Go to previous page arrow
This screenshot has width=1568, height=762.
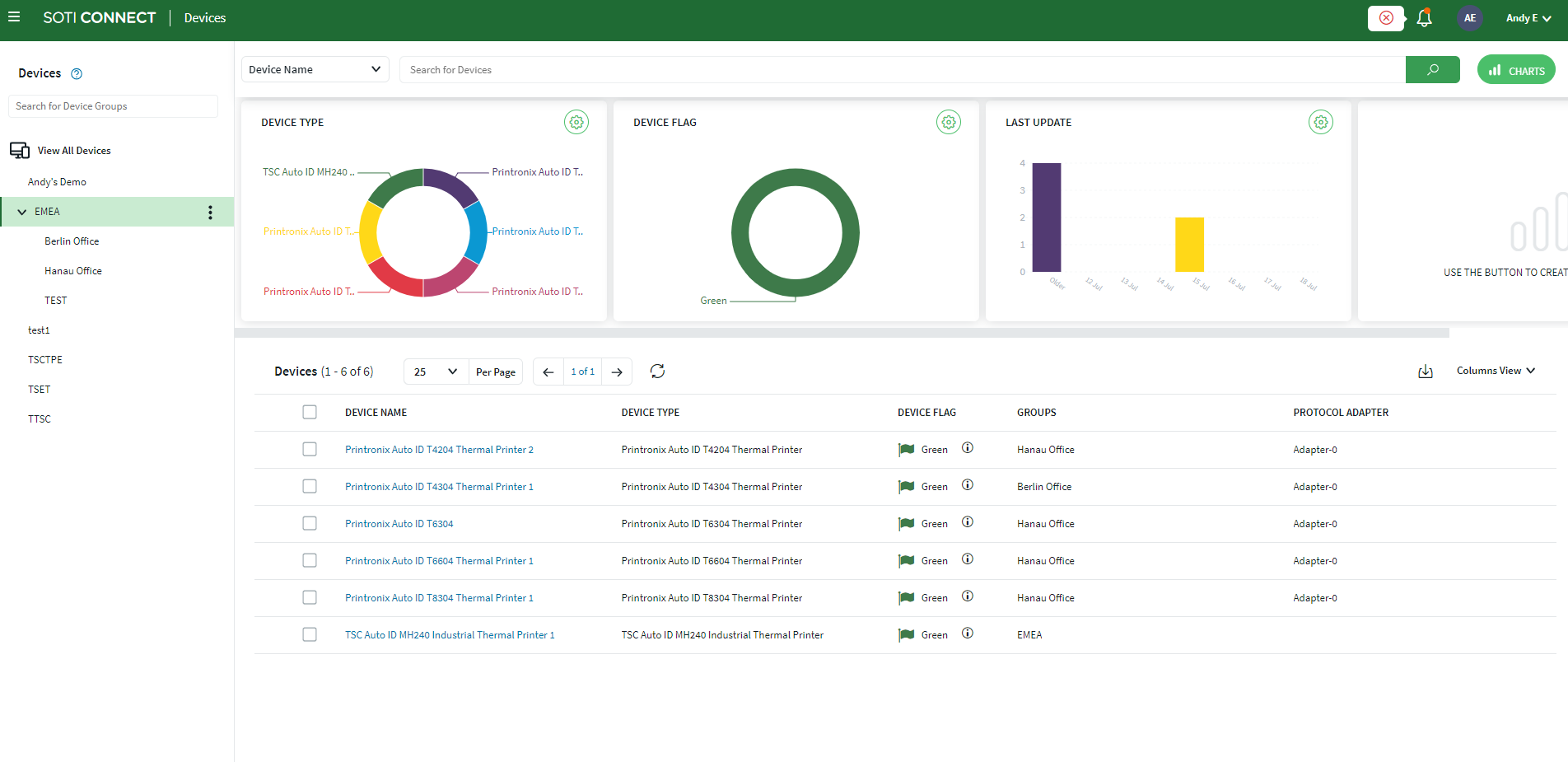(x=548, y=372)
